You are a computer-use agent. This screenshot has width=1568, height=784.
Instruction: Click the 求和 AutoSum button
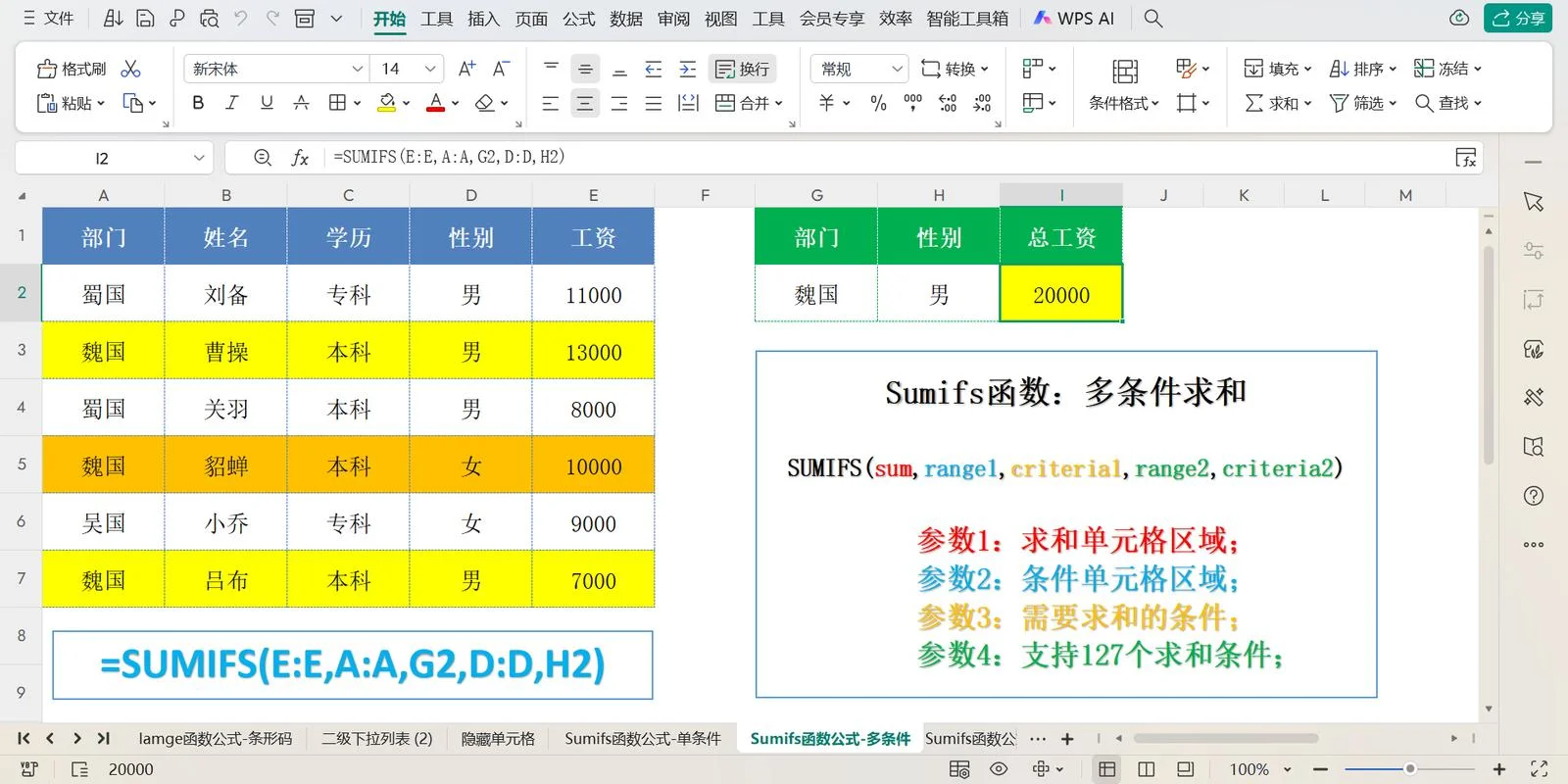click(x=1277, y=103)
